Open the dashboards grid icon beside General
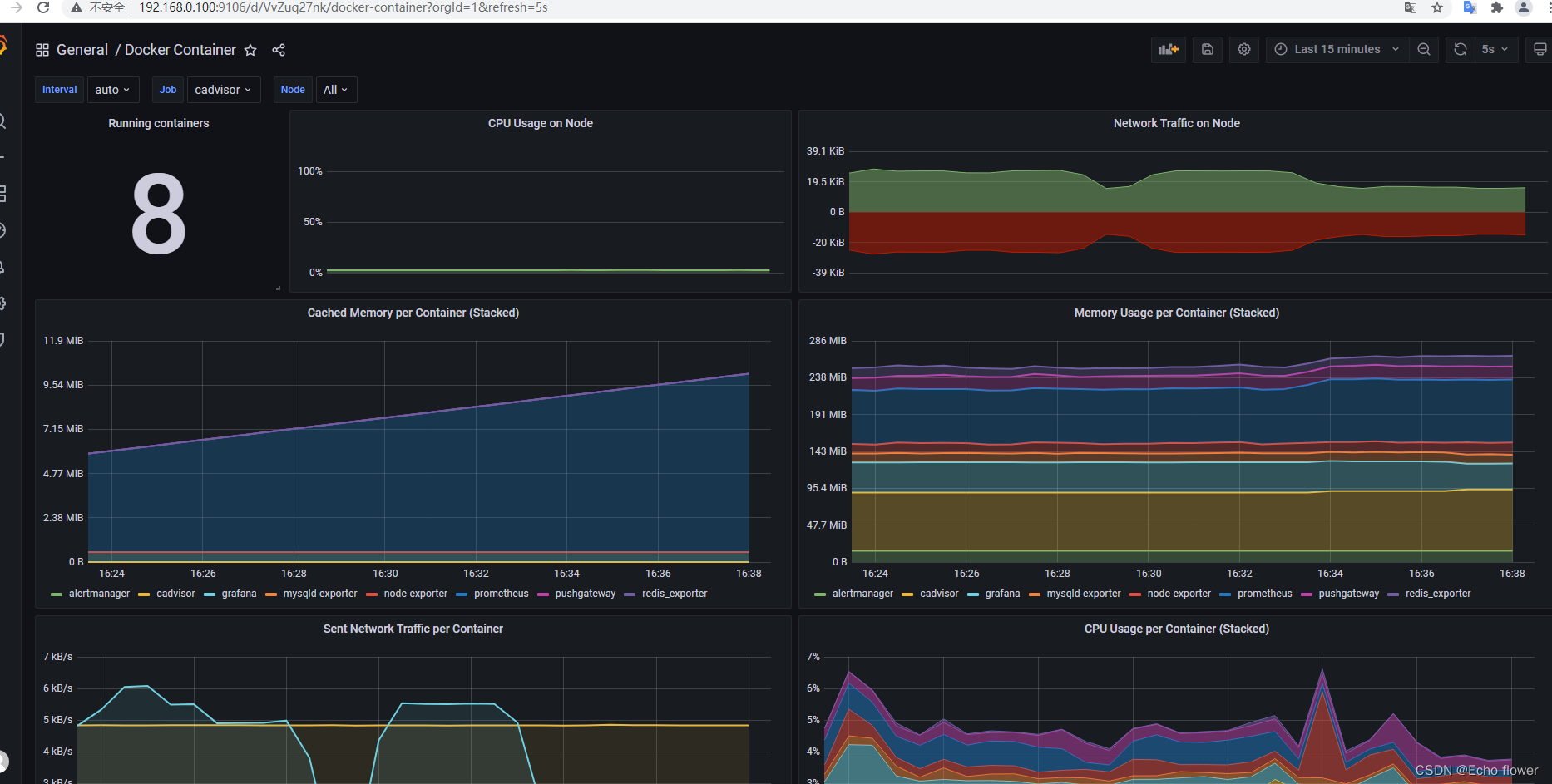Image resolution: width=1552 pixels, height=784 pixels. [x=42, y=50]
